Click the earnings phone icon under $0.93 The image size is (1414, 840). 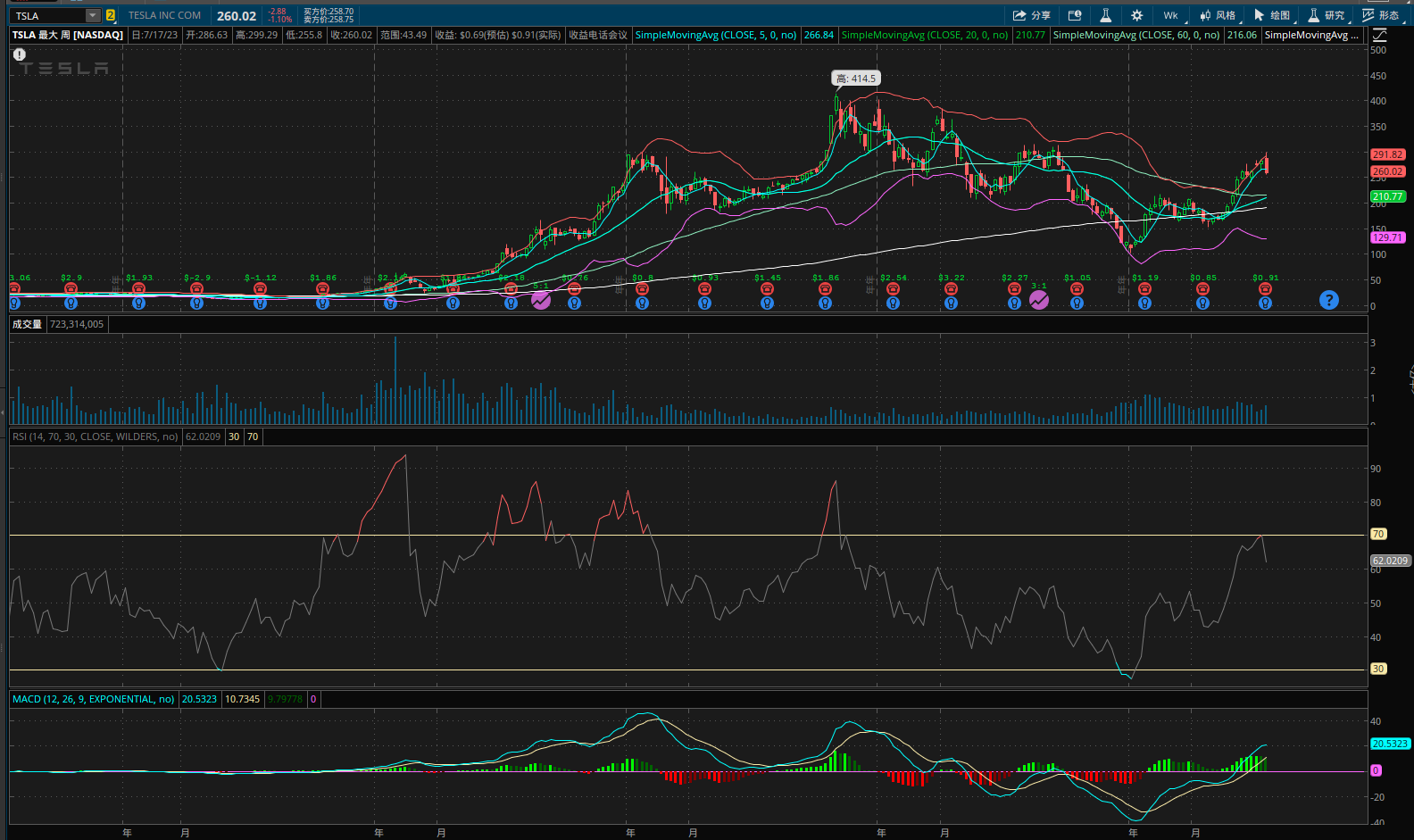[704, 289]
